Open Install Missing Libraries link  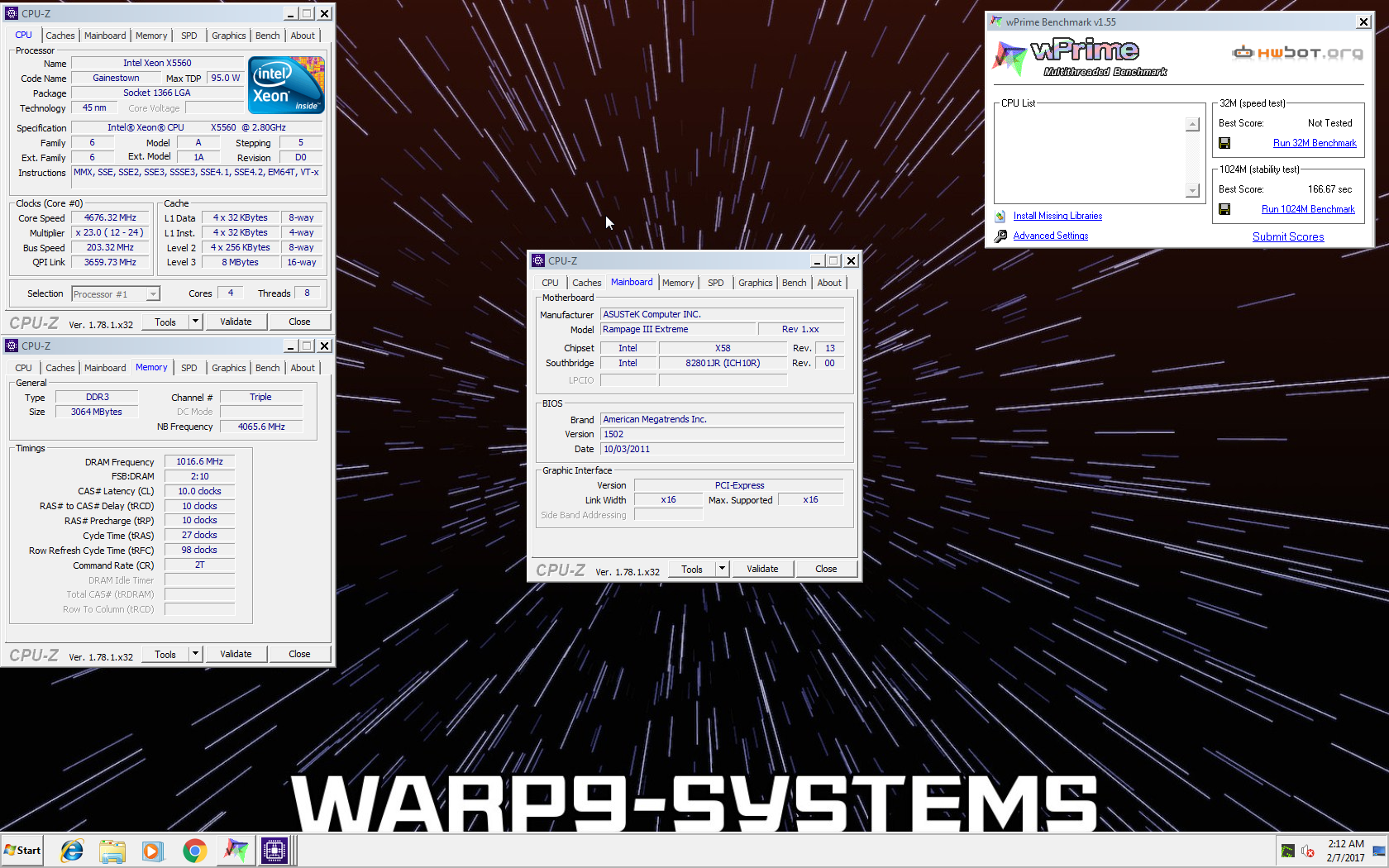coord(1057,216)
